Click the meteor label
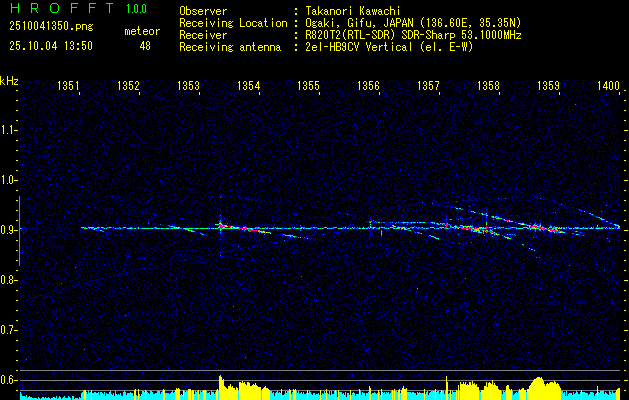 142,31
